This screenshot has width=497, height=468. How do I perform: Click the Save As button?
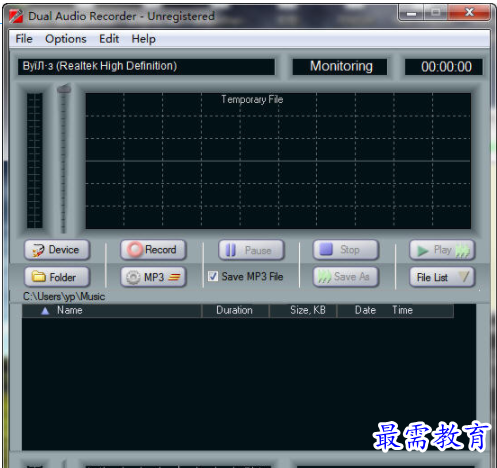[346, 277]
